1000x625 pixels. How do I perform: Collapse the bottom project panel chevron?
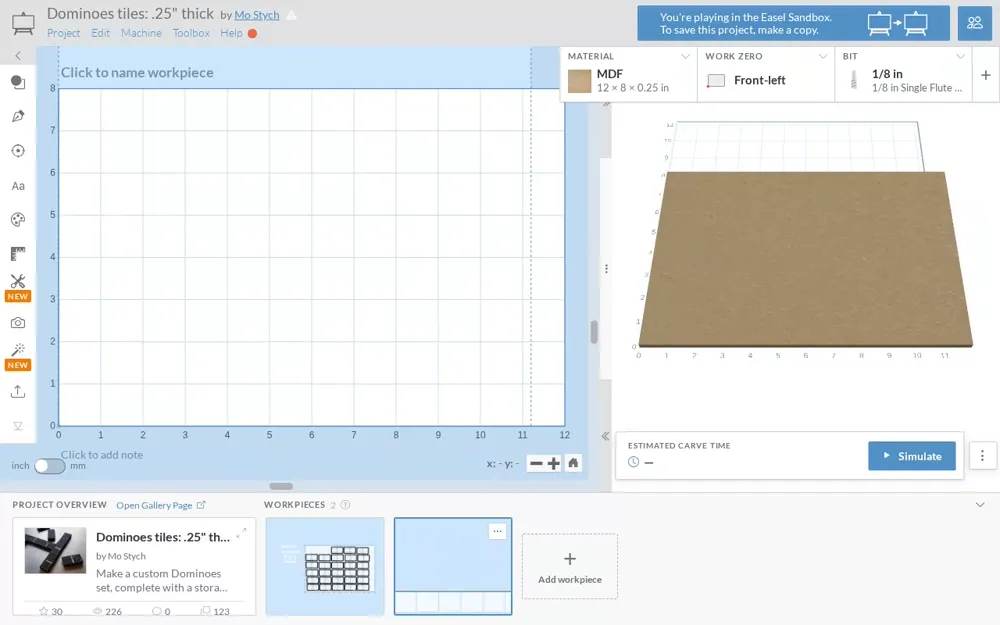[x=980, y=505]
